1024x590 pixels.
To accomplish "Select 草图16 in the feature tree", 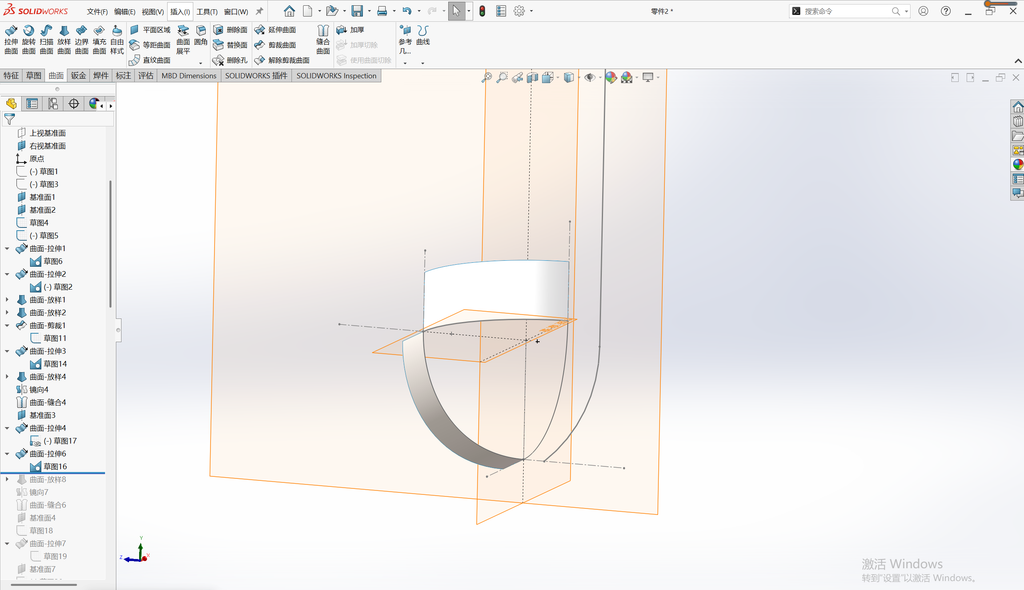I will [x=55, y=467].
